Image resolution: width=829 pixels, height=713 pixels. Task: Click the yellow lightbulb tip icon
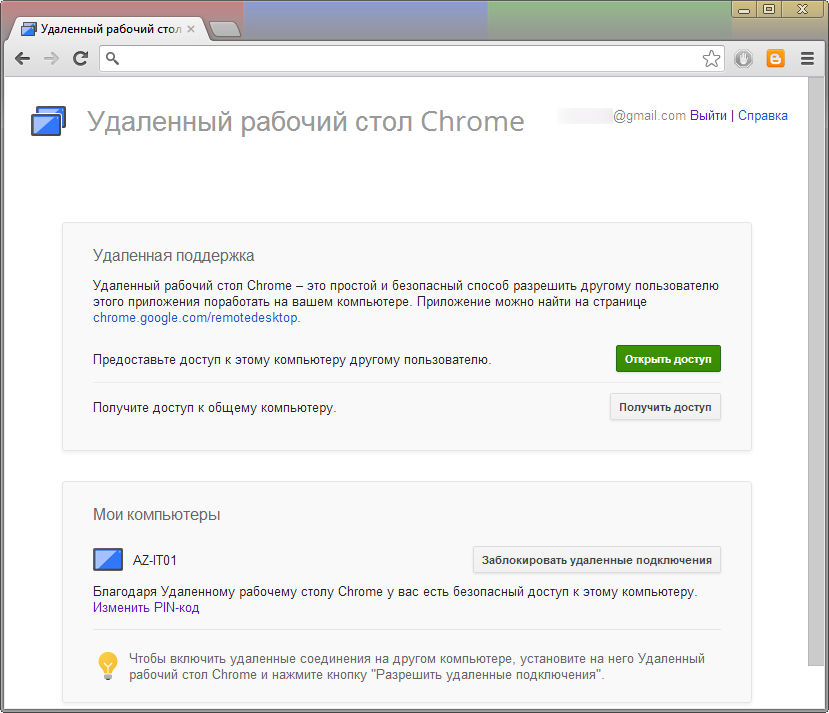pos(108,665)
